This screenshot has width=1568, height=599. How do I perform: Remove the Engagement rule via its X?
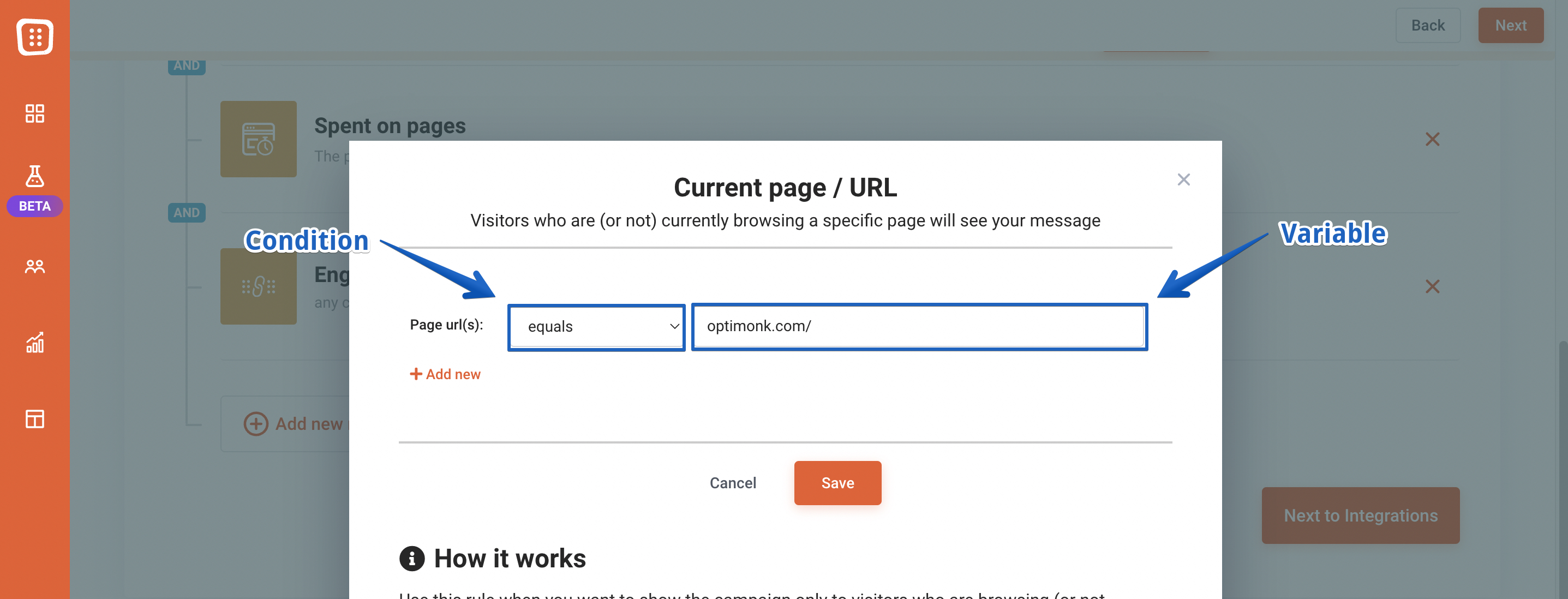1432,286
